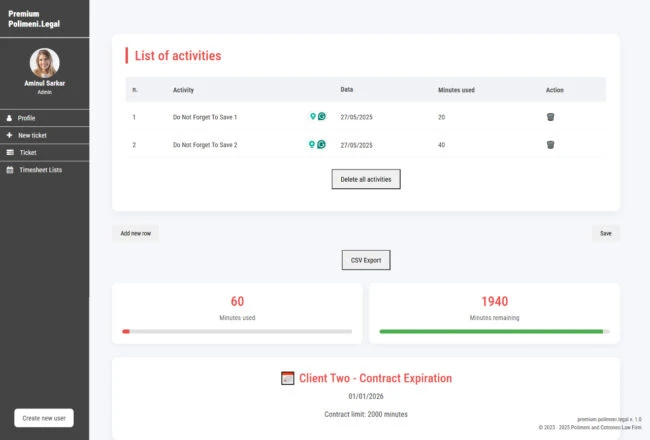
Task: Click the green circular icon in row 2
Action: pyautogui.click(x=321, y=144)
